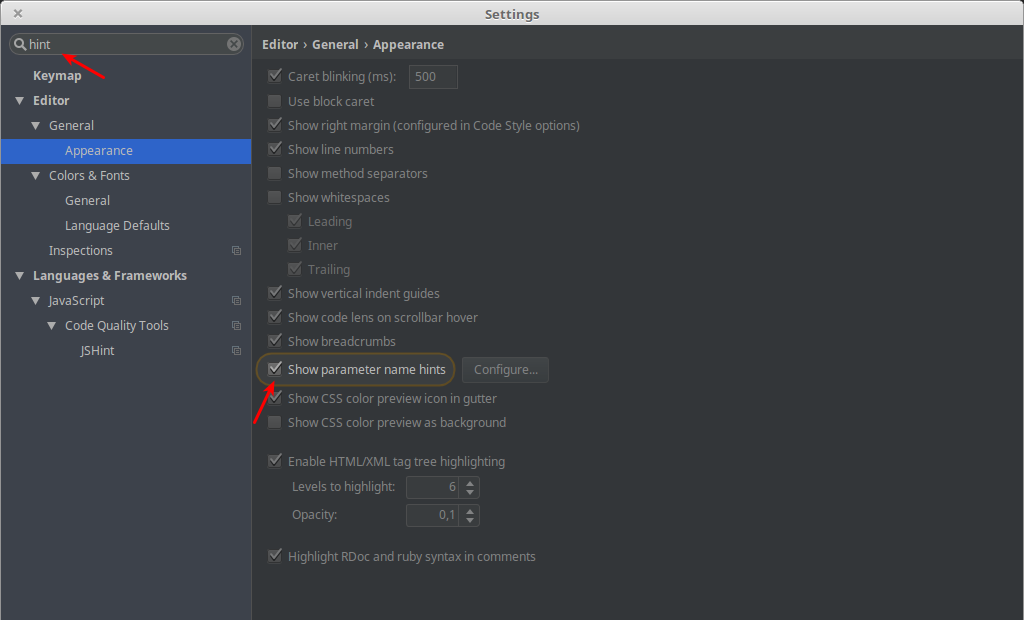
Task: Disable Show breadcrumbs option
Action: click(x=275, y=341)
